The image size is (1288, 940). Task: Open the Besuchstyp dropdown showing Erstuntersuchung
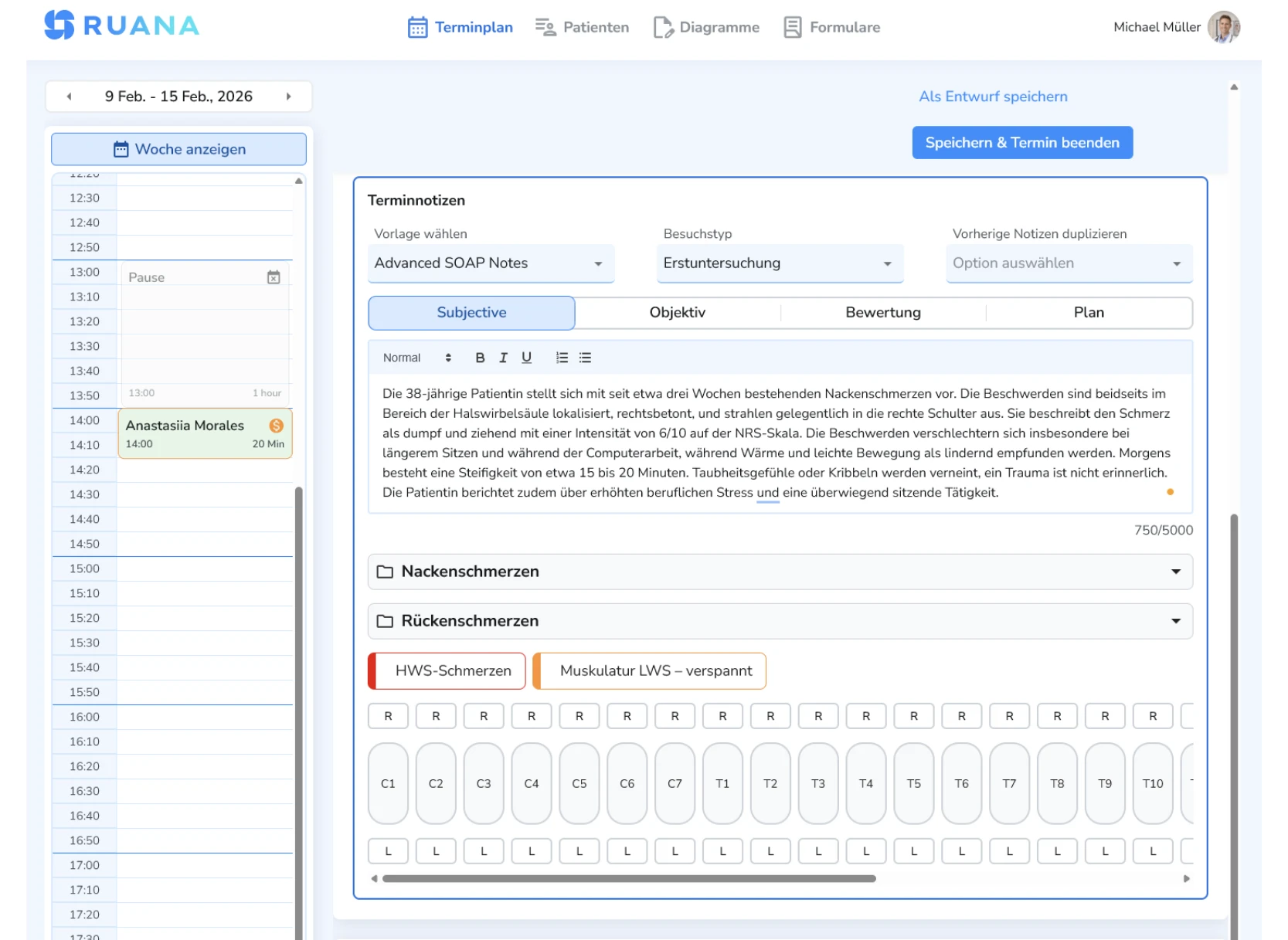click(x=779, y=263)
